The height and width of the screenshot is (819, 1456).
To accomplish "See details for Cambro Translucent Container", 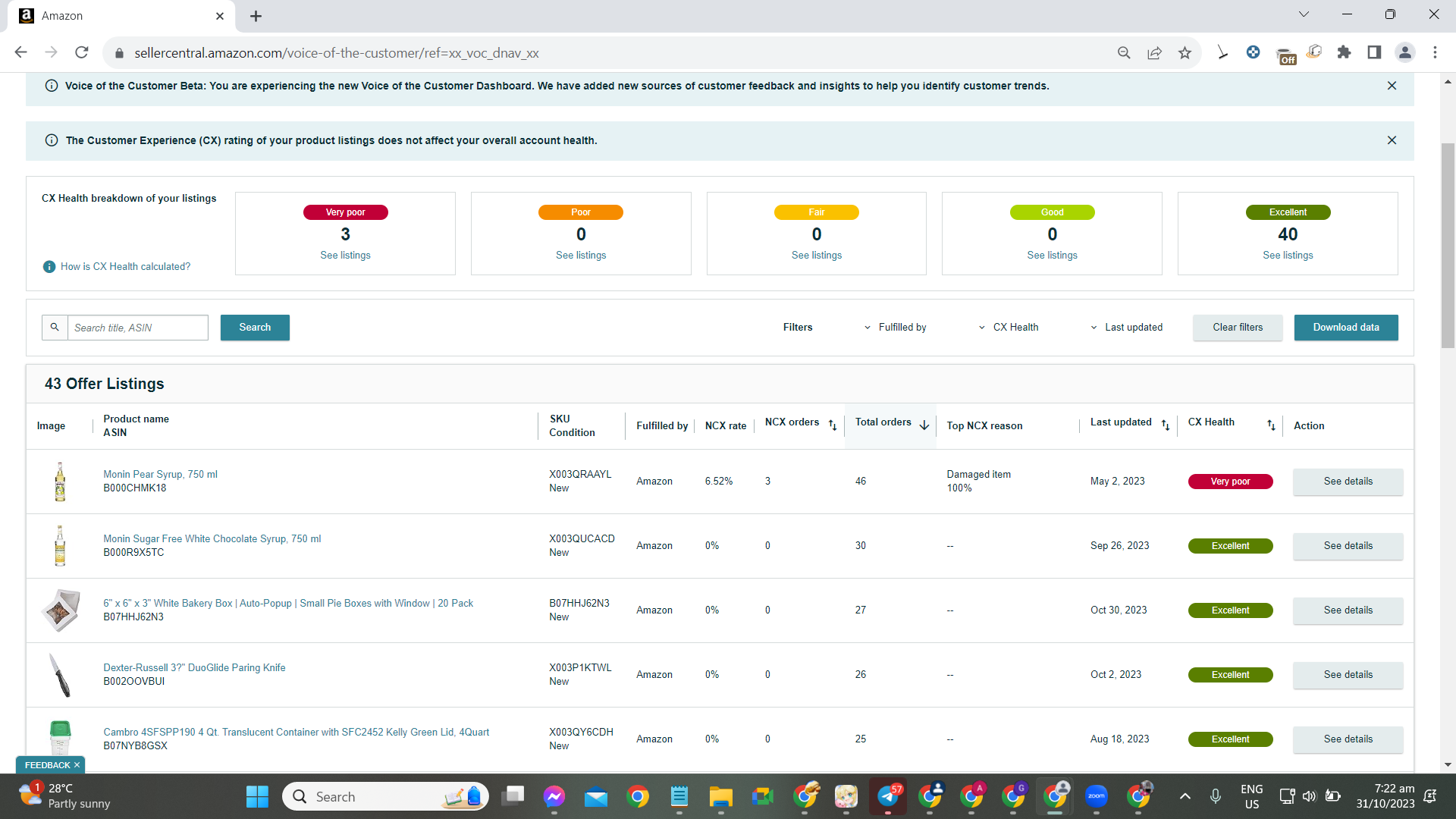I will tap(1348, 739).
